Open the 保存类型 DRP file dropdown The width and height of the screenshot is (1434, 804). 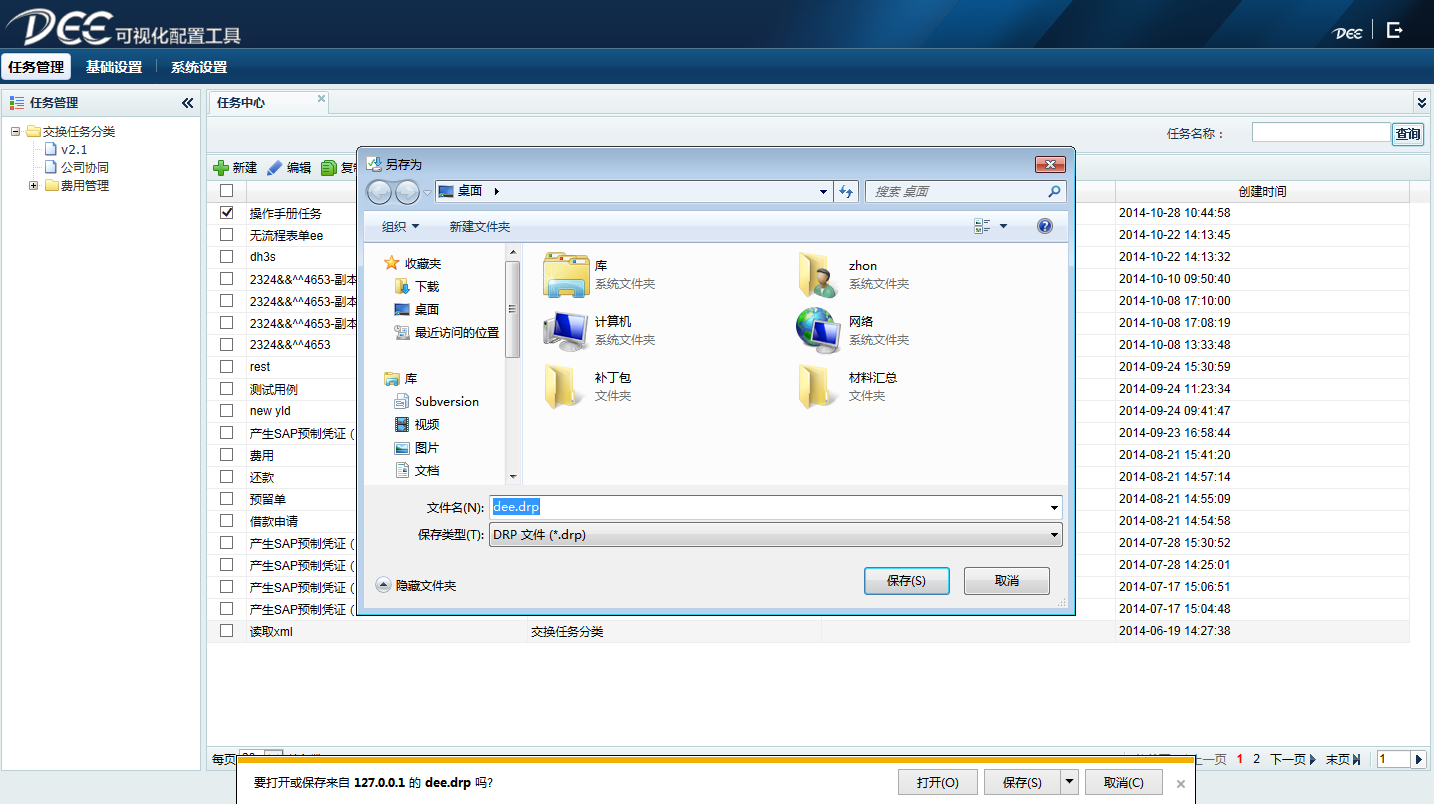776,535
